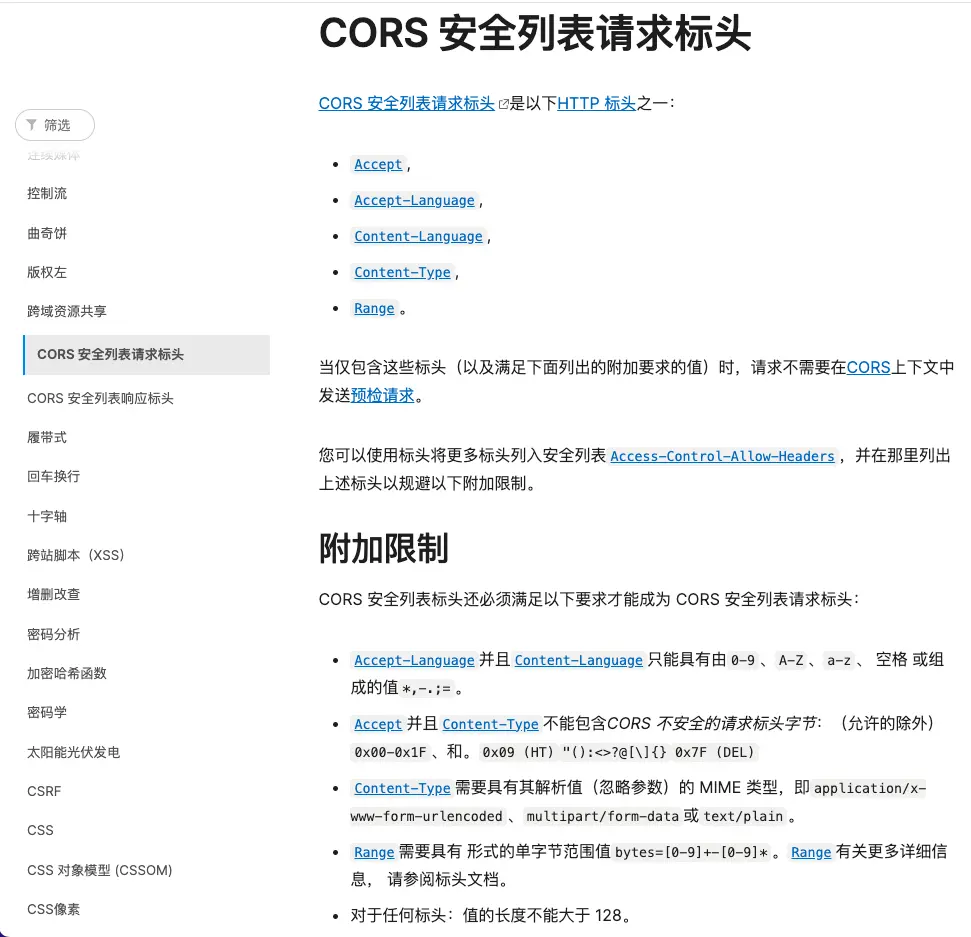The image size is (971, 937).
Task: Click the text 对于任何标头：值的长度不能大于 128。
Action: (491, 915)
